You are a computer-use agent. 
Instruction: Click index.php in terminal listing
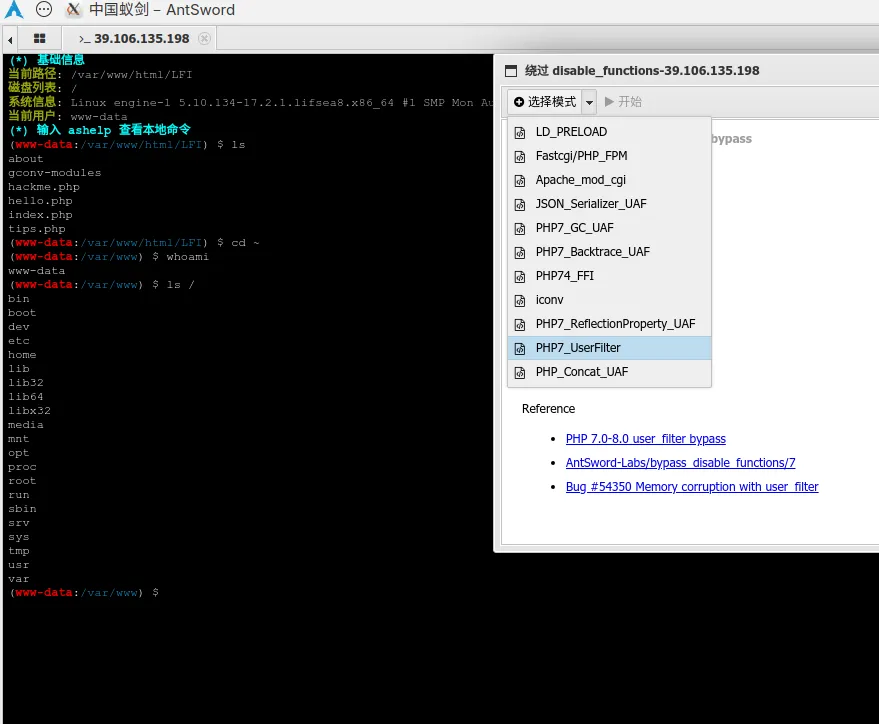pos(40,215)
